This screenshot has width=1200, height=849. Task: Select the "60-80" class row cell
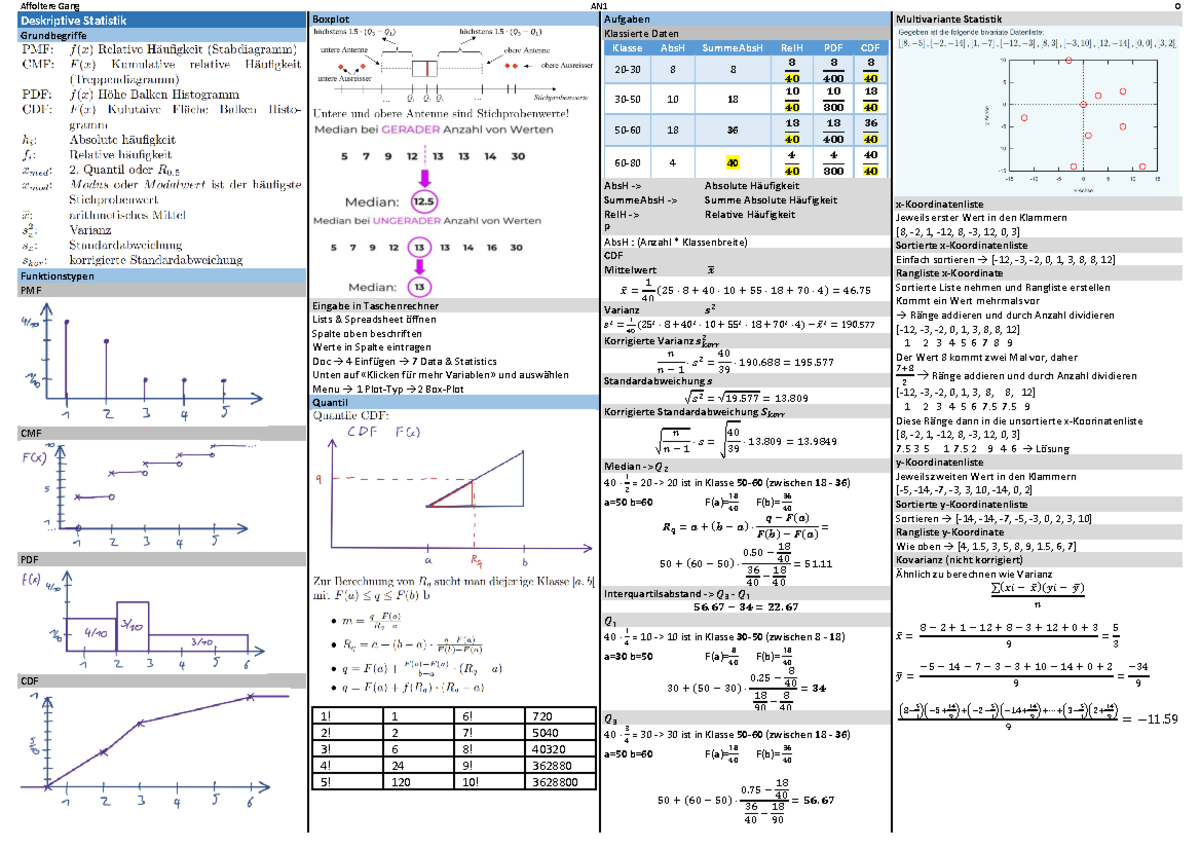tap(628, 161)
